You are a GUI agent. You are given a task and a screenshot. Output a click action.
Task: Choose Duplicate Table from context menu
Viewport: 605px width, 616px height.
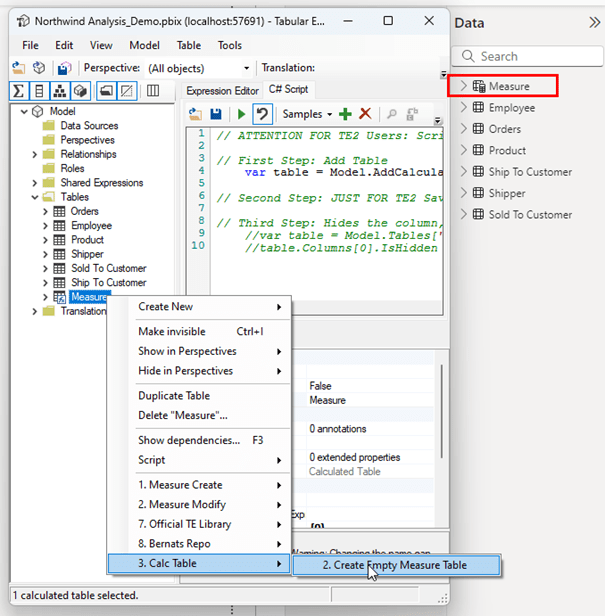point(173,396)
